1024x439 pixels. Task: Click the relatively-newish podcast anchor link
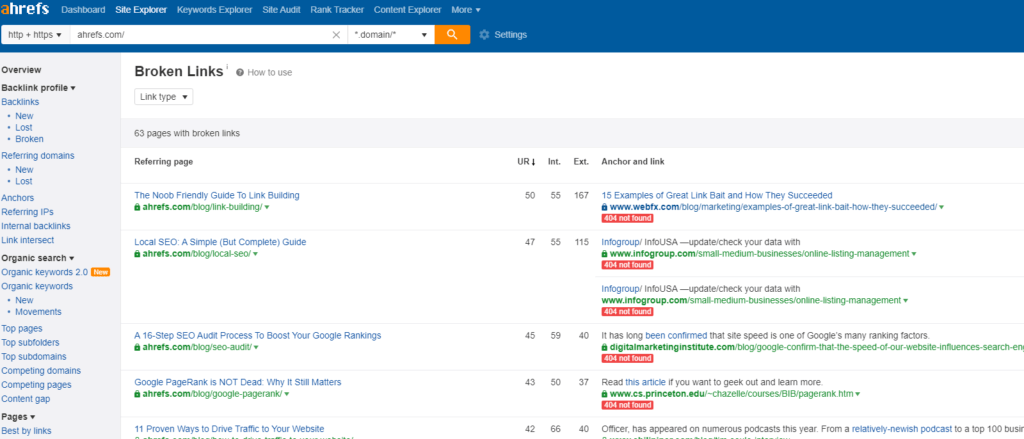pyautogui.click(x=901, y=429)
